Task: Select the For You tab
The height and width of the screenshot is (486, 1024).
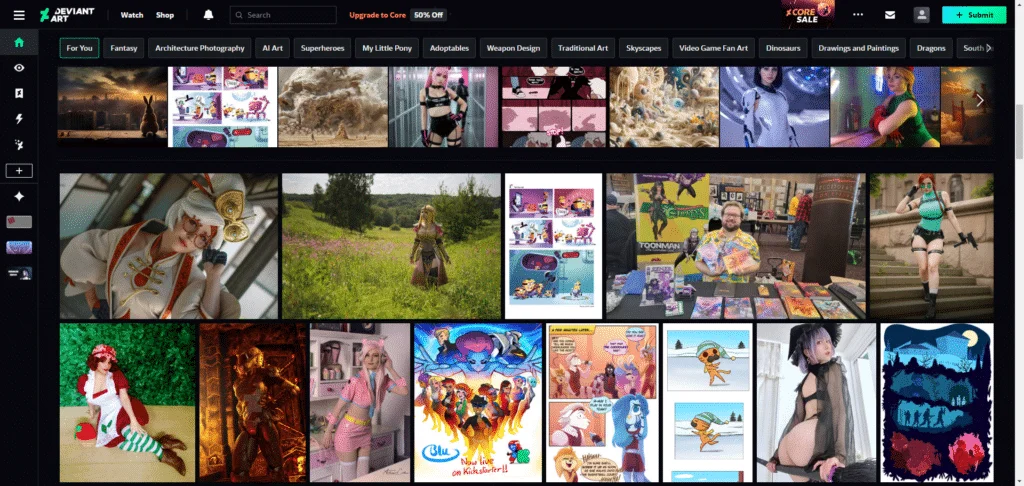Action: coord(79,48)
